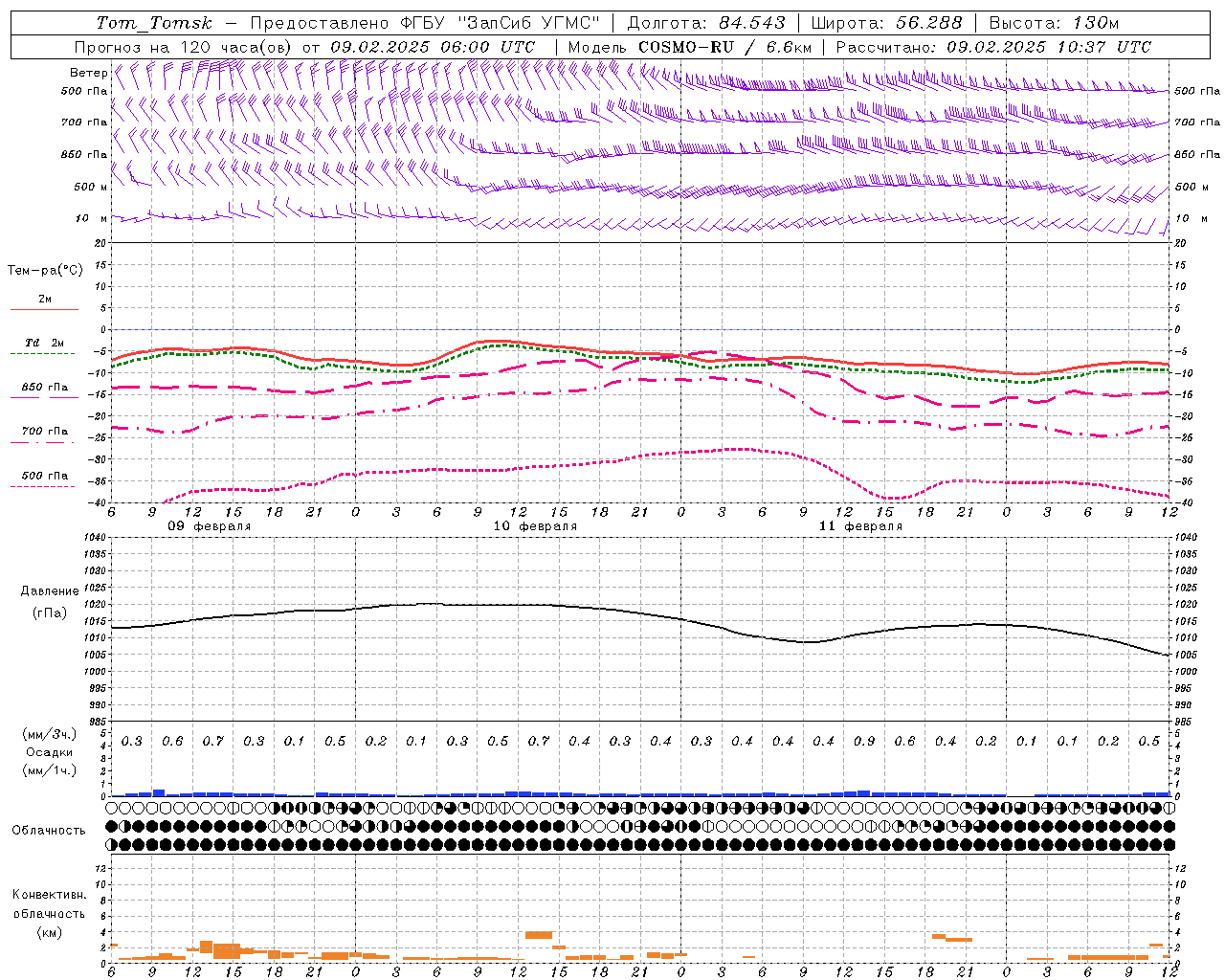Click the 700 гПа dash-dot legend line sample
Image resolution: width=1225 pixels, height=980 pixels.
(x=44, y=442)
